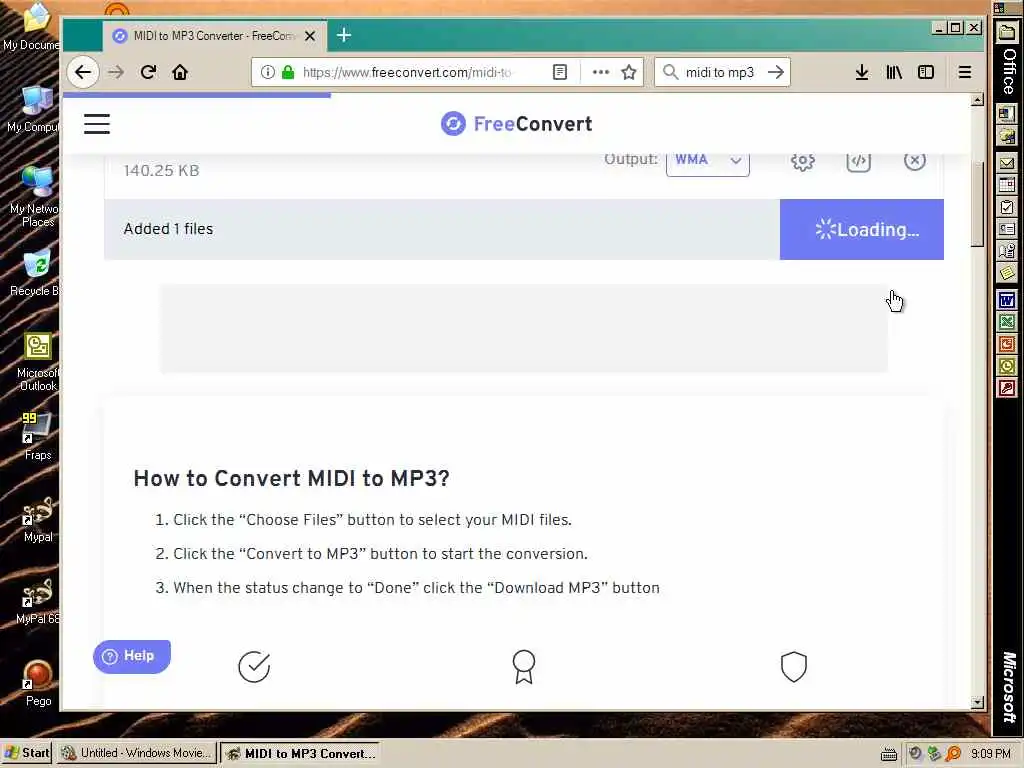This screenshot has height=768, width=1024.
Task: Click the orange system tray icon
Action: pos(953,754)
